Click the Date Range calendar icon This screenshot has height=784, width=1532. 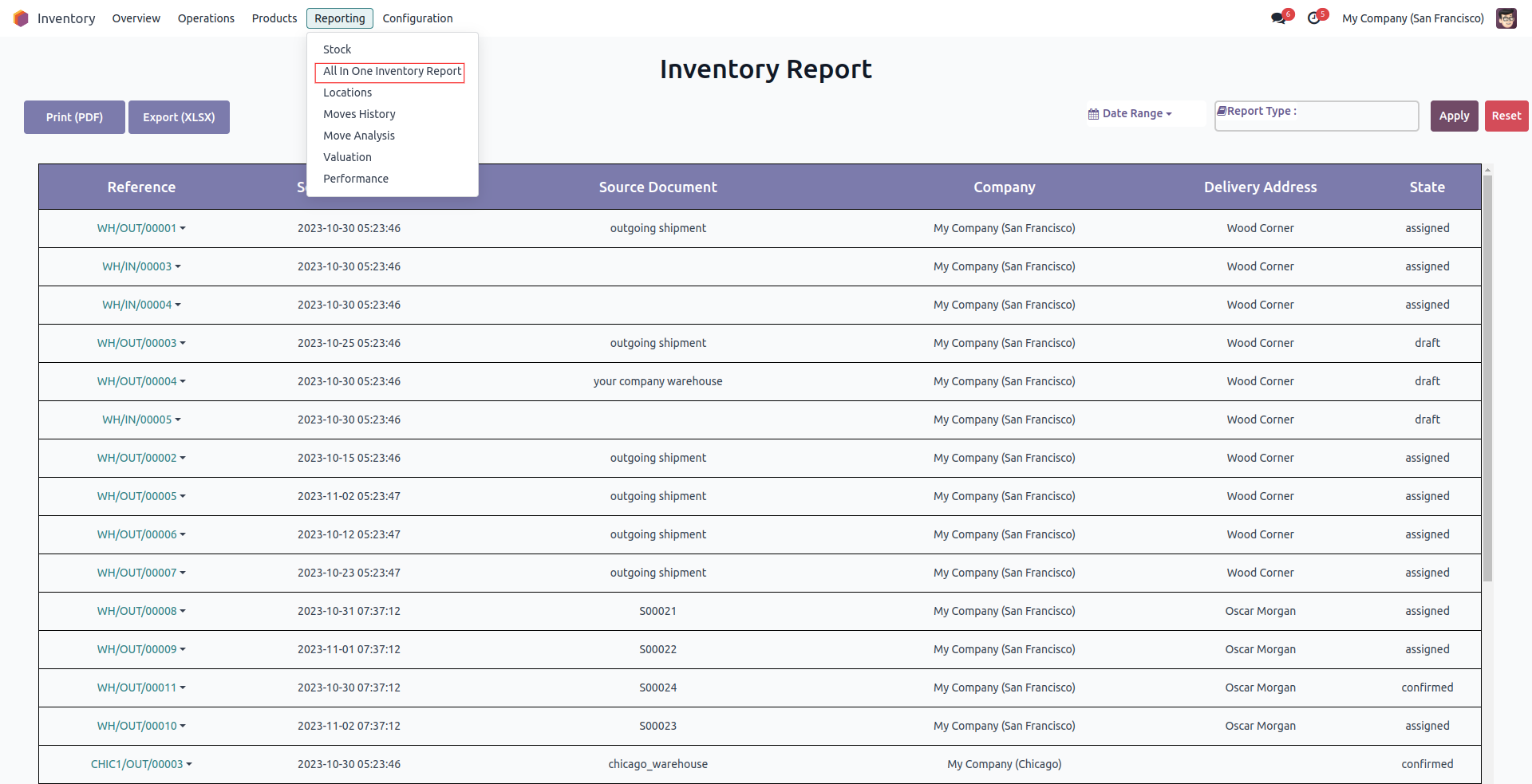coord(1093,114)
